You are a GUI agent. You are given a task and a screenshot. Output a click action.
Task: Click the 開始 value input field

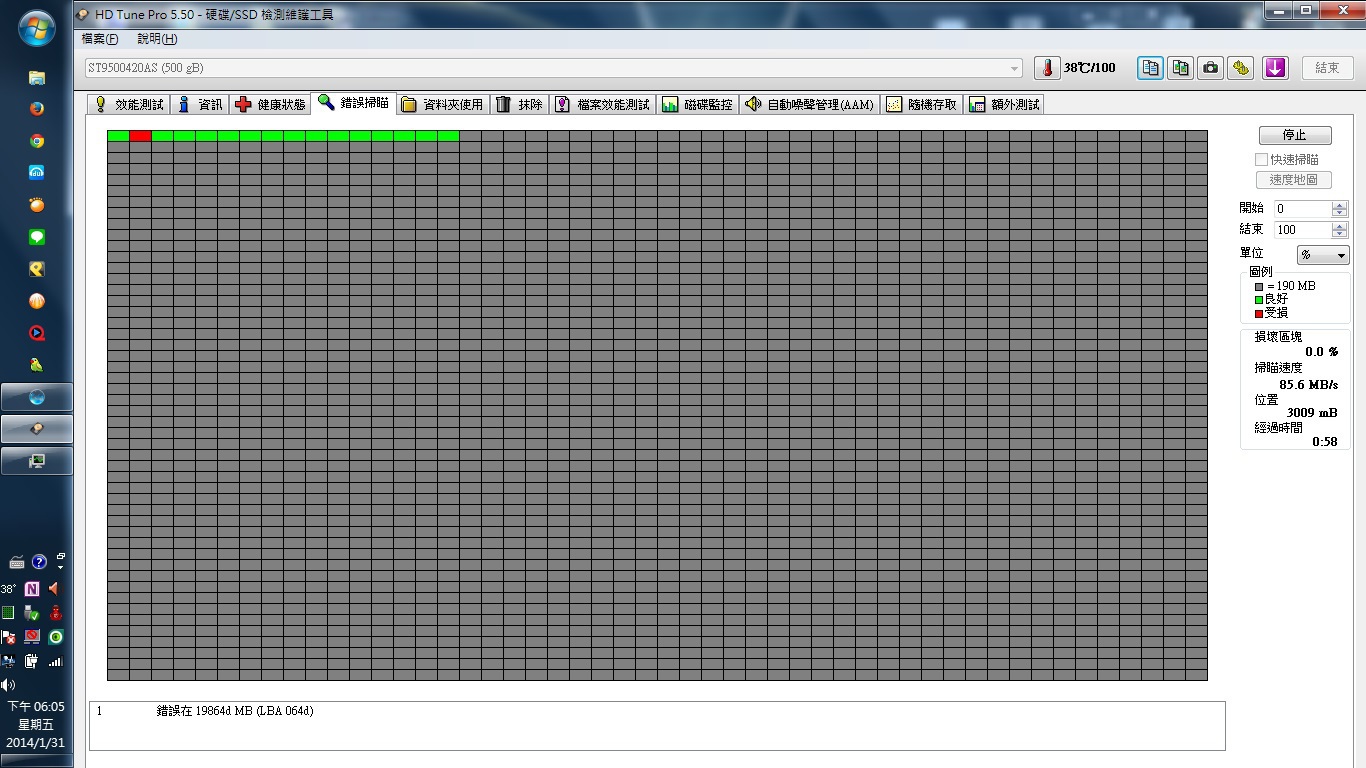coord(1302,208)
